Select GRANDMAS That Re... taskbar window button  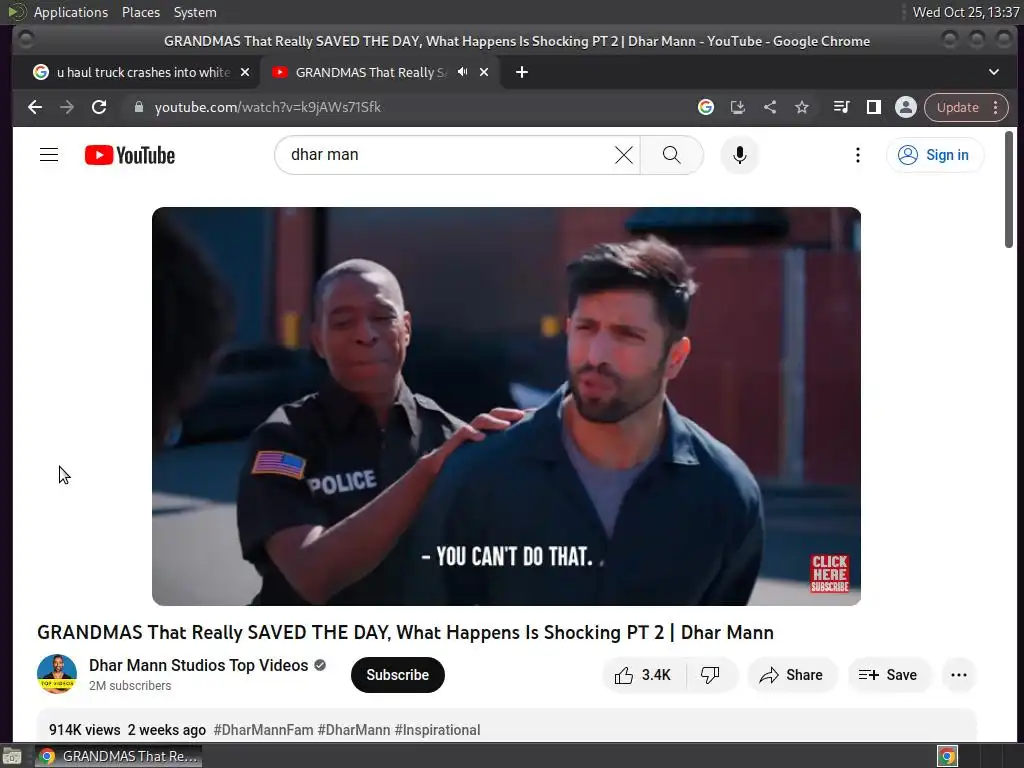(x=119, y=756)
